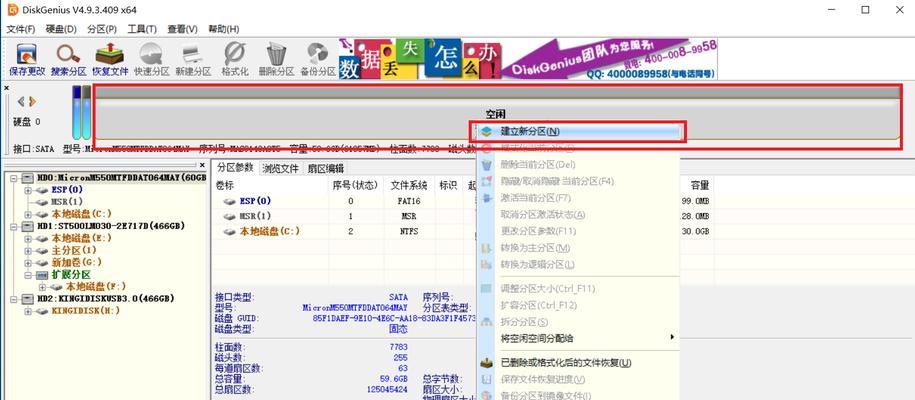Viewport: 915px width, 400px height.
Task: Click the FAT16 cell in the file system column
Action: 408,201
